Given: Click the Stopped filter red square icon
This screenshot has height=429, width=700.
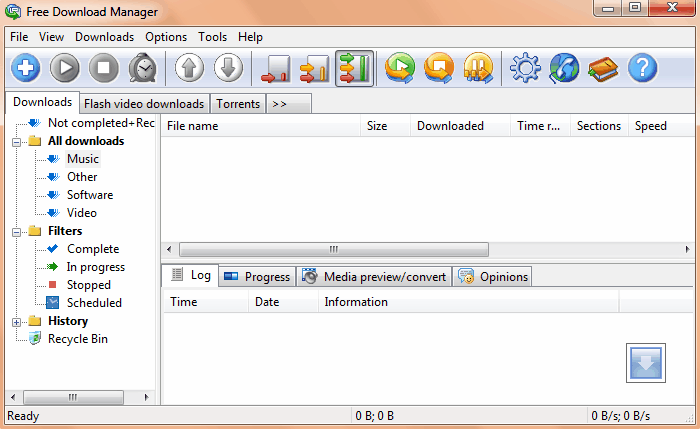Looking at the screenshot, I should (53, 284).
